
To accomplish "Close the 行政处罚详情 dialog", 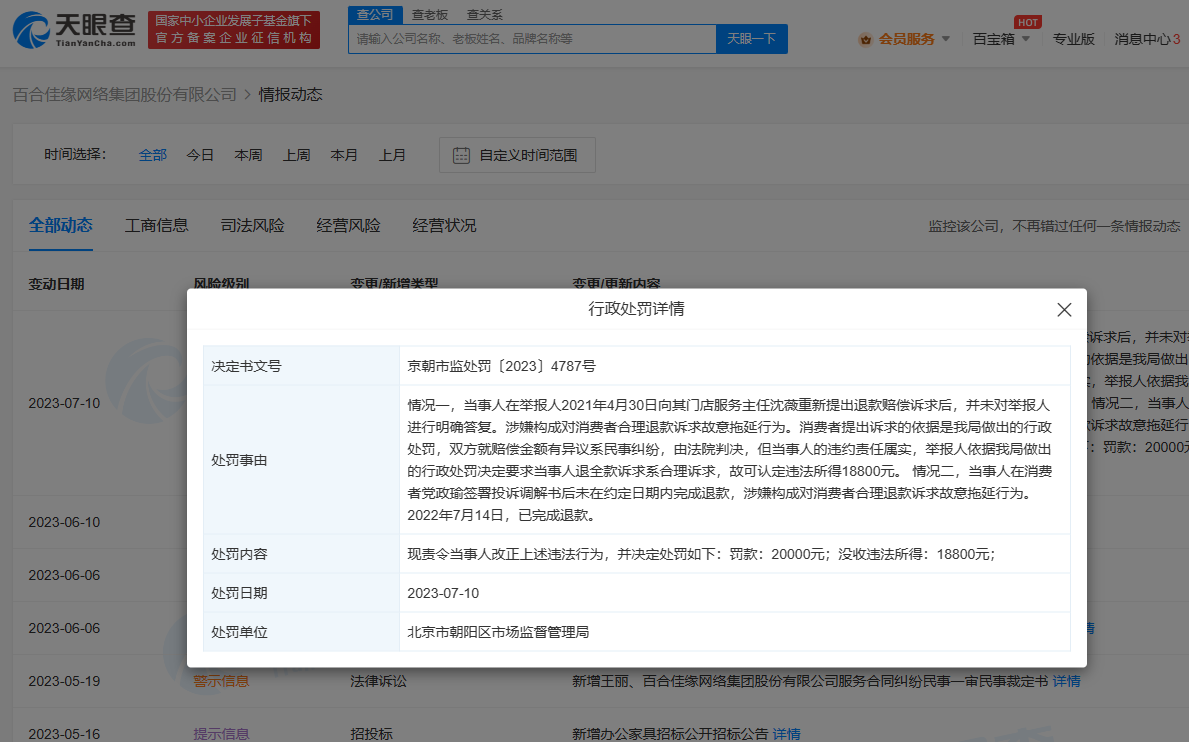I will pyautogui.click(x=1064, y=310).
